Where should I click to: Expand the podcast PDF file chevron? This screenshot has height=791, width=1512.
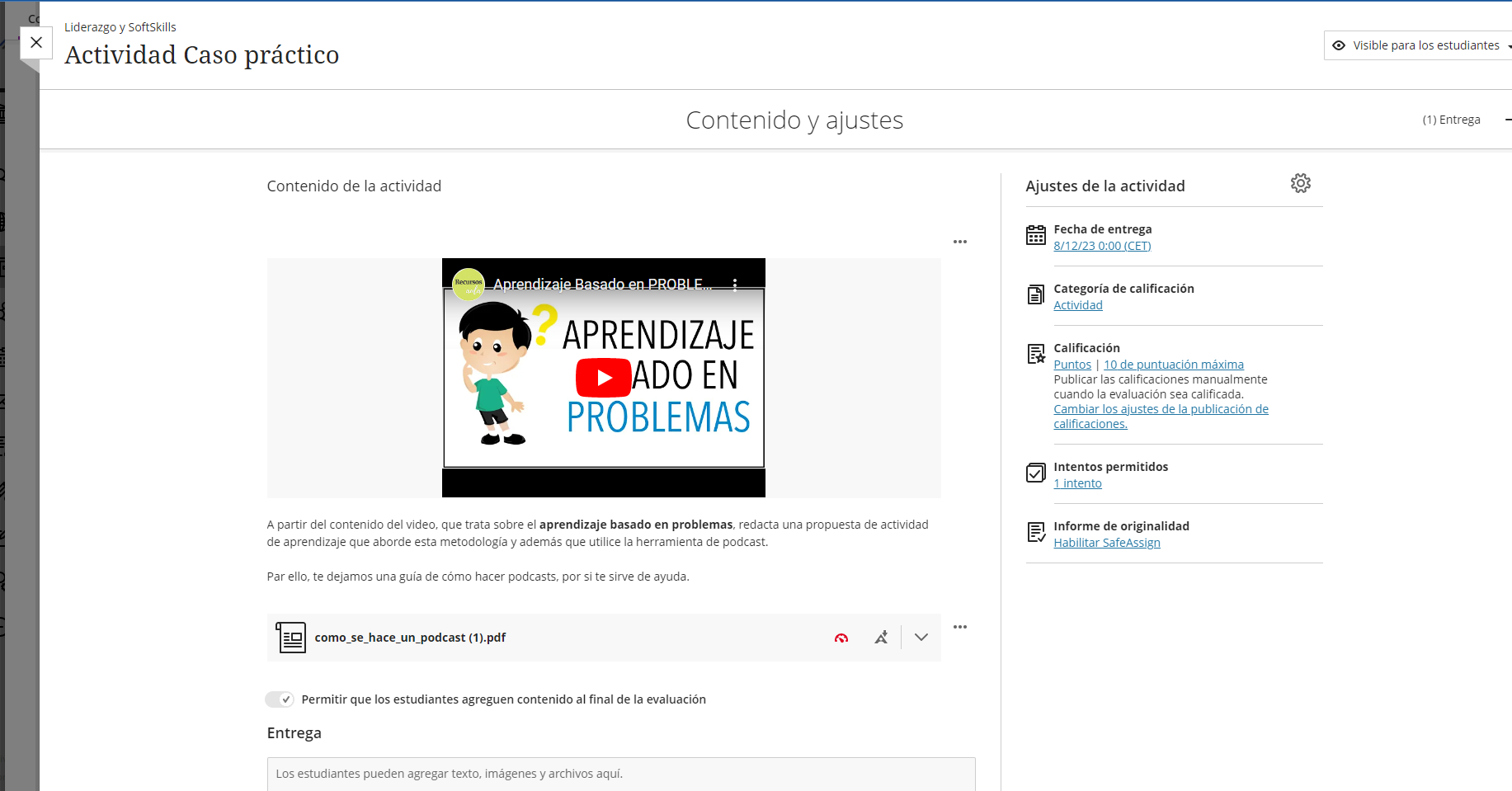(x=921, y=638)
